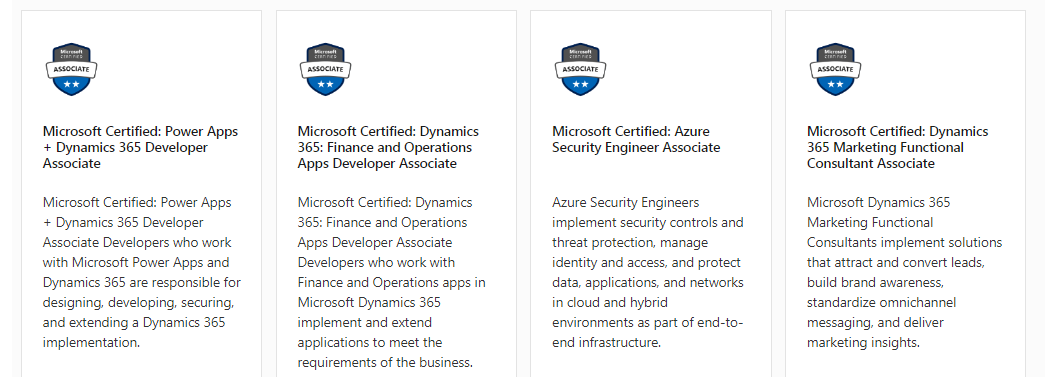The height and width of the screenshot is (377, 1045).
Task: Click the Azure Security Engineers description paragraph
Action: 648,272
